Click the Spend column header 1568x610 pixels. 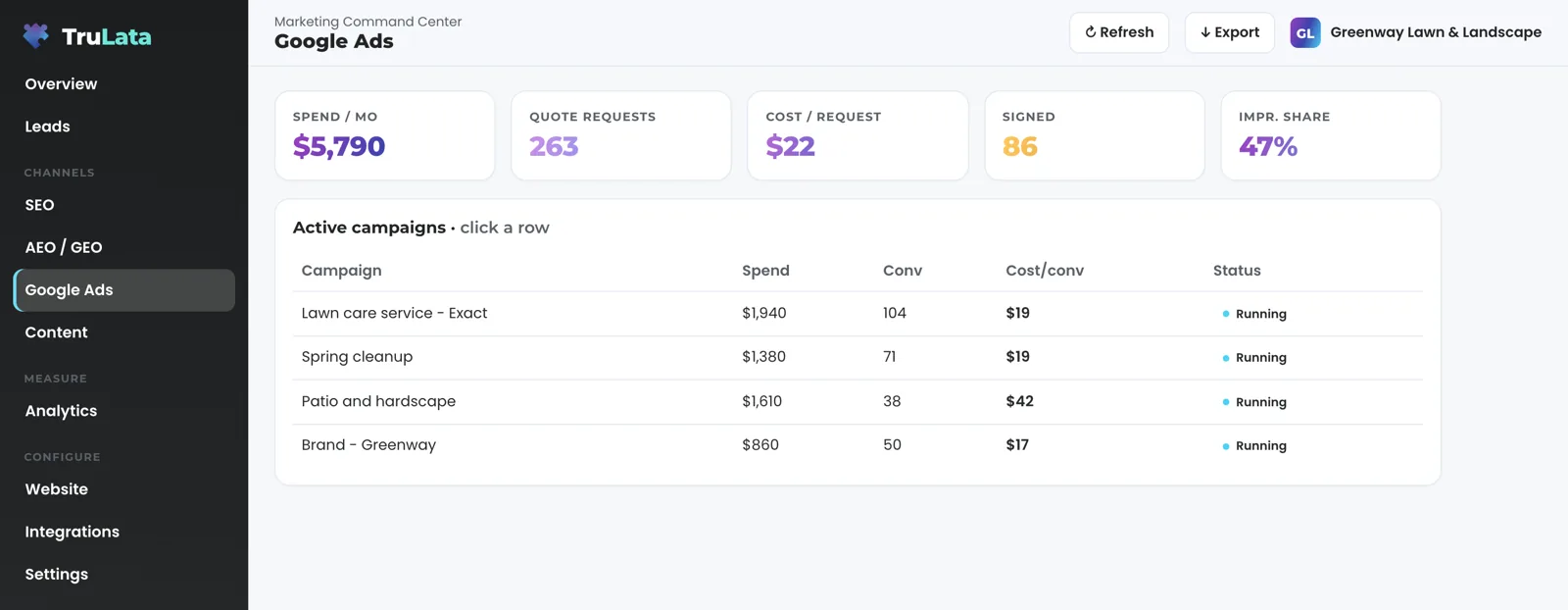765,271
